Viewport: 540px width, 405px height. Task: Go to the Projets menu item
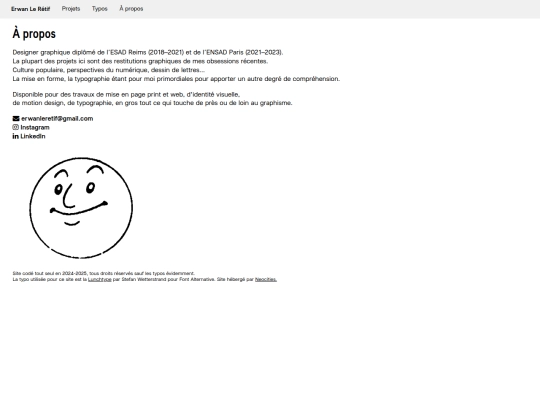coord(71,9)
